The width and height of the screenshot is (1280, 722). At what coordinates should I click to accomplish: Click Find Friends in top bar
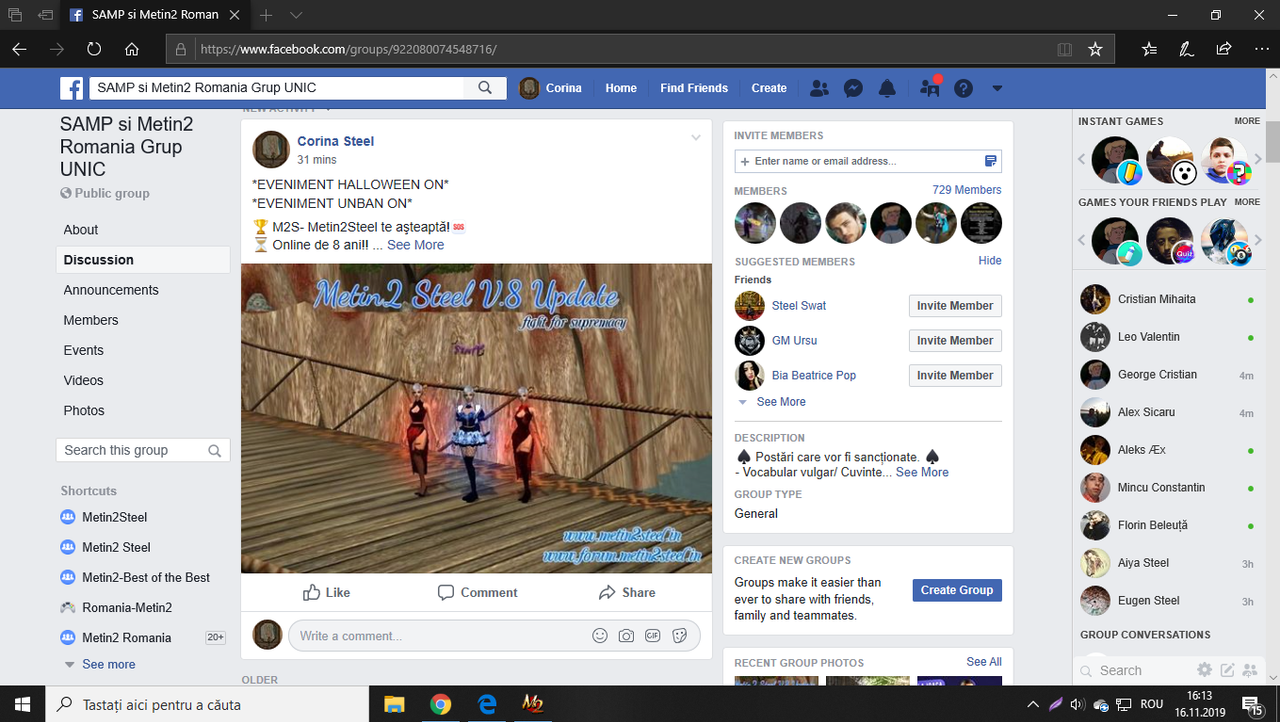[x=694, y=88]
